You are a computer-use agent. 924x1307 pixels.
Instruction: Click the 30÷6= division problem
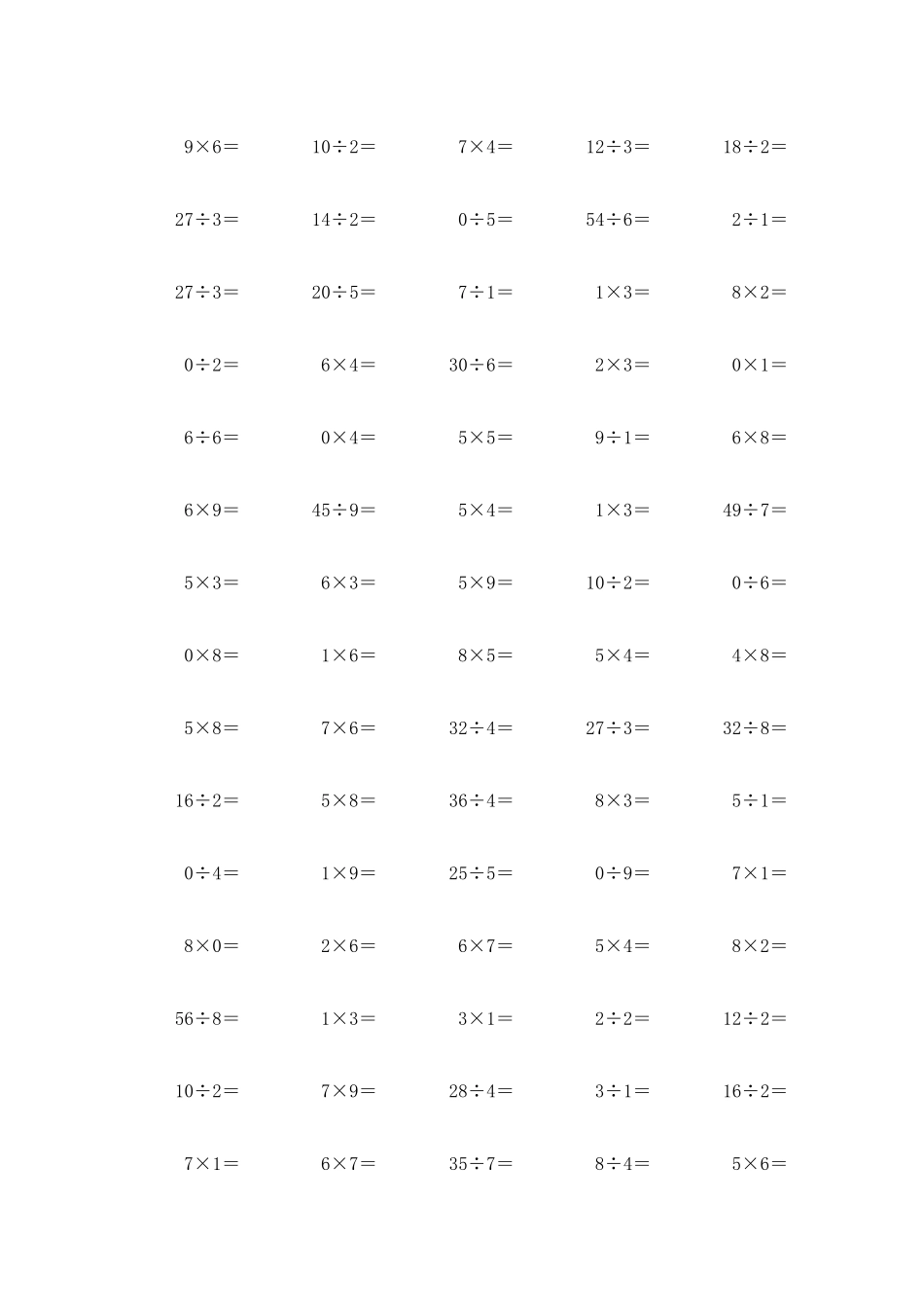[480, 366]
